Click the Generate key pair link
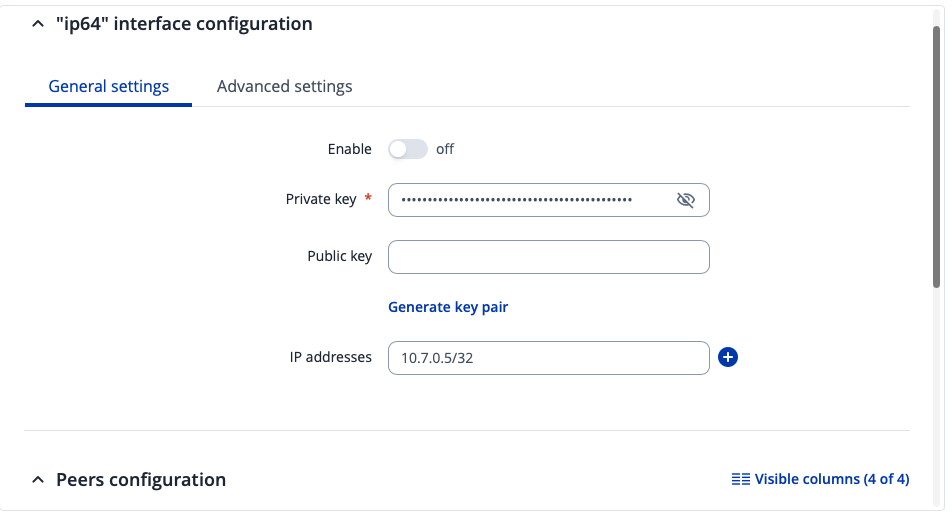This screenshot has height=519, width=952. pyautogui.click(x=448, y=307)
